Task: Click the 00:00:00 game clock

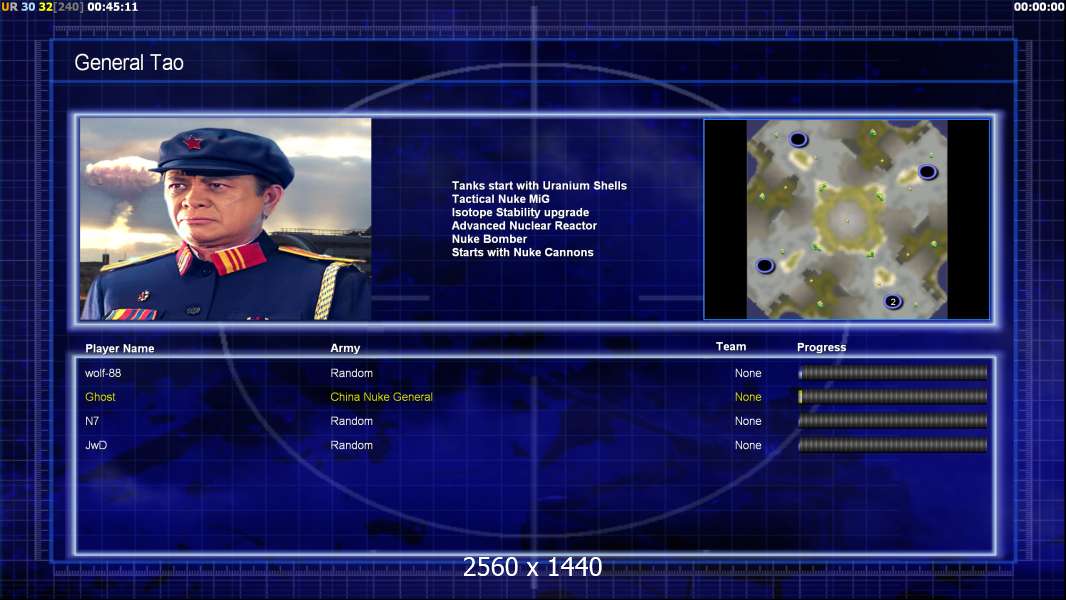Action: pyautogui.click(x=1039, y=7)
